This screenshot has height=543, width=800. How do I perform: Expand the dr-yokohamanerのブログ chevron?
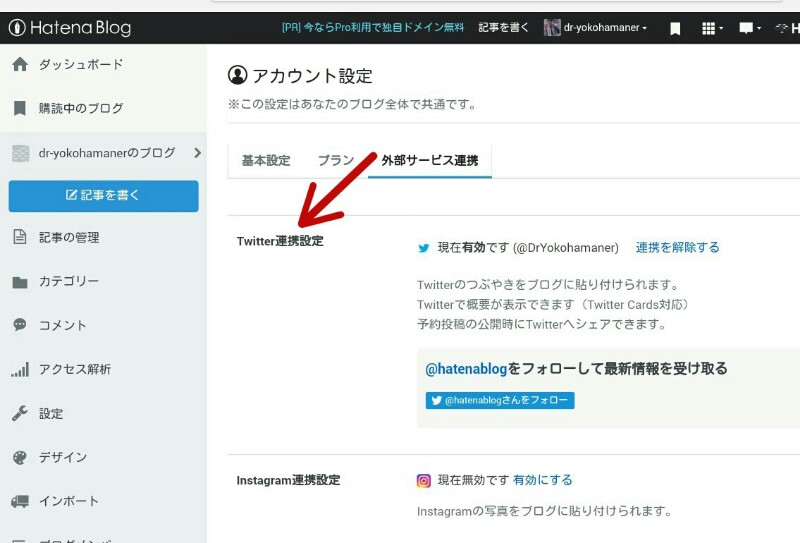[197, 153]
